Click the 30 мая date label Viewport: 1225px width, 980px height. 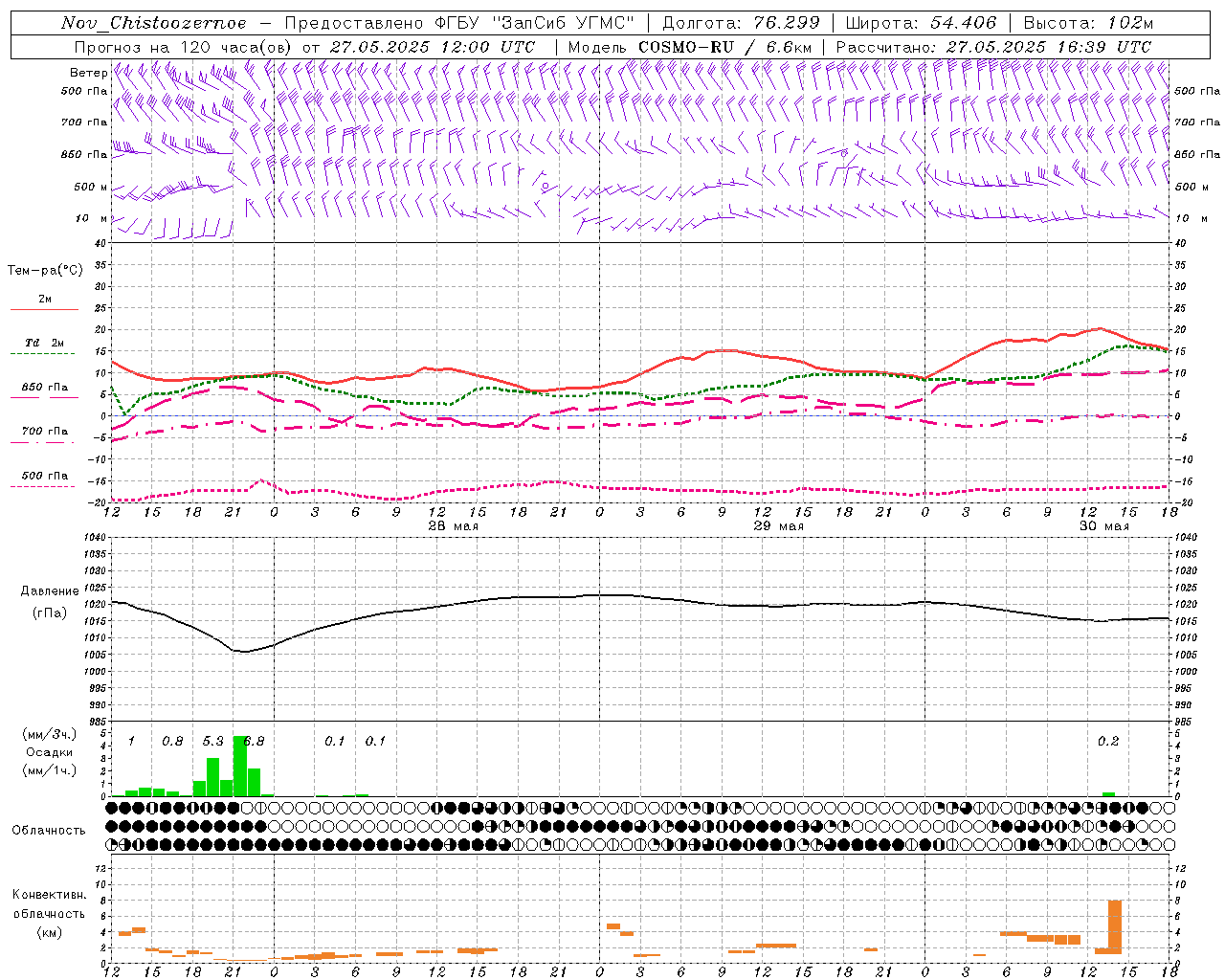tap(1103, 526)
